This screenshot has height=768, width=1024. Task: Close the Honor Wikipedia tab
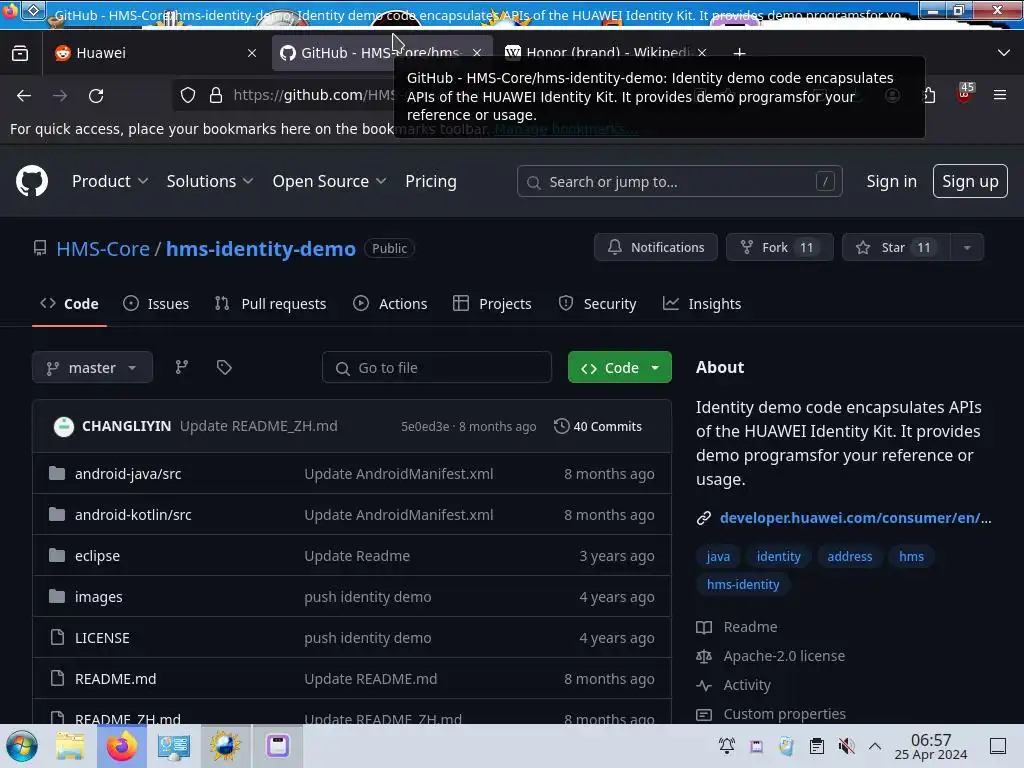pyautogui.click(x=702, y=53)
